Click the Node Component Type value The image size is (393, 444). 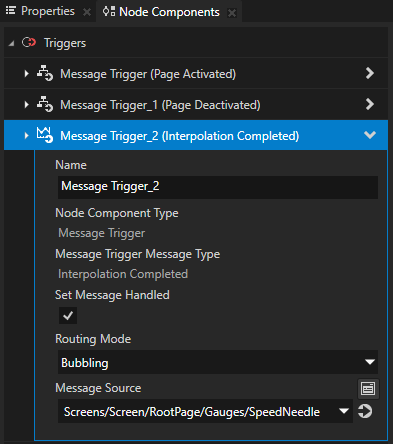pos(102,233)
